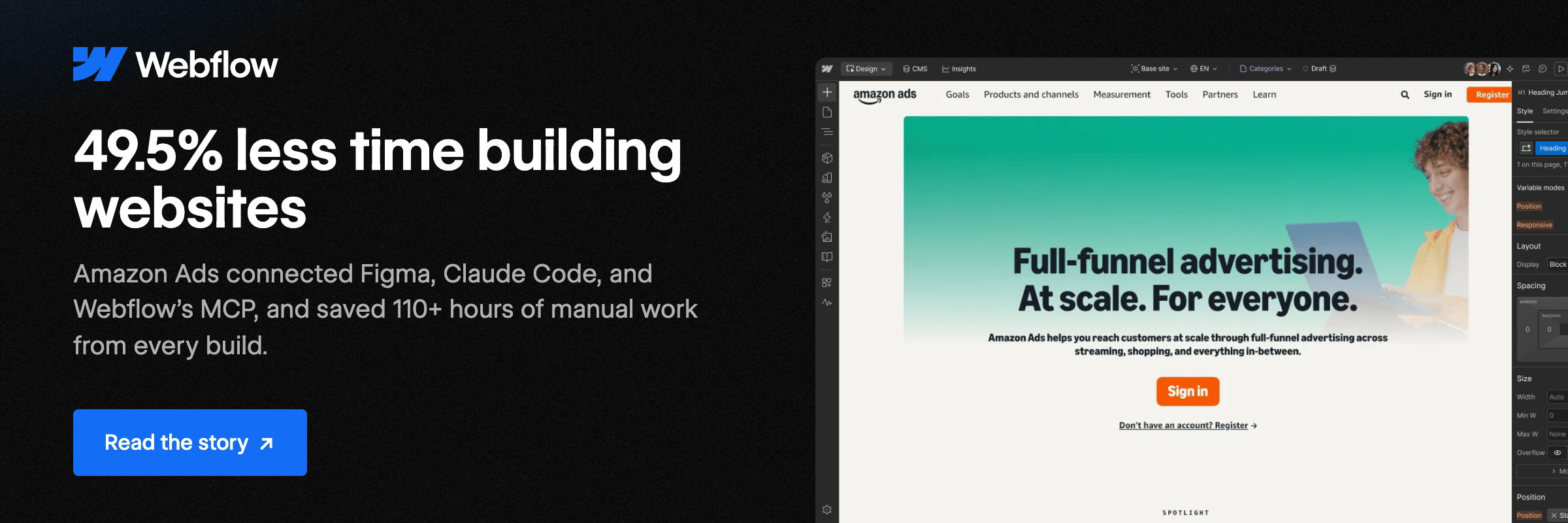This screenshot has width=1568, height=523.
Task: Open the Interactions lightning icon
Action: 827,218
